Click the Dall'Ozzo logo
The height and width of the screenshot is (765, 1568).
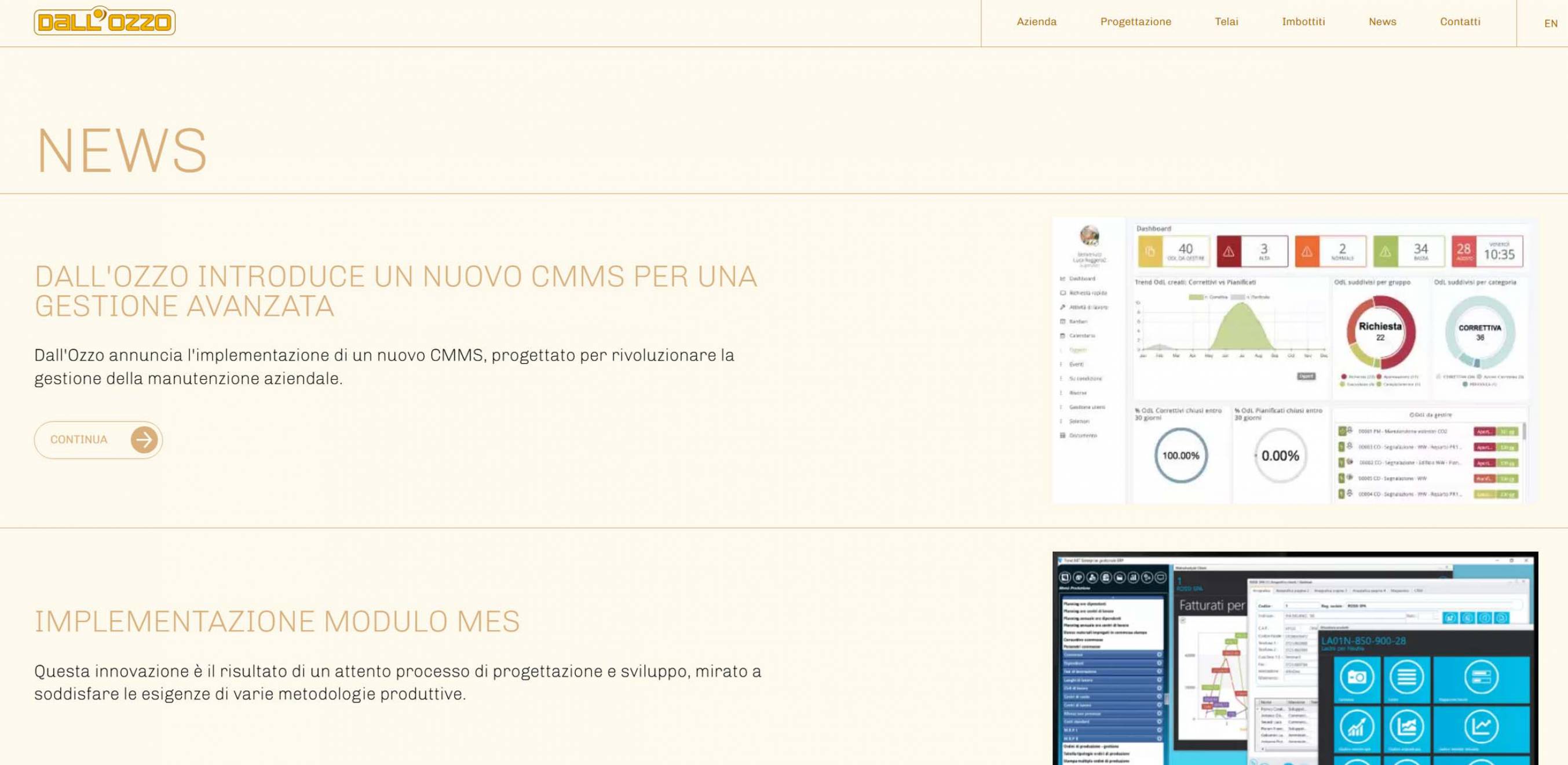pyautogui.click(x=105, y=21)
